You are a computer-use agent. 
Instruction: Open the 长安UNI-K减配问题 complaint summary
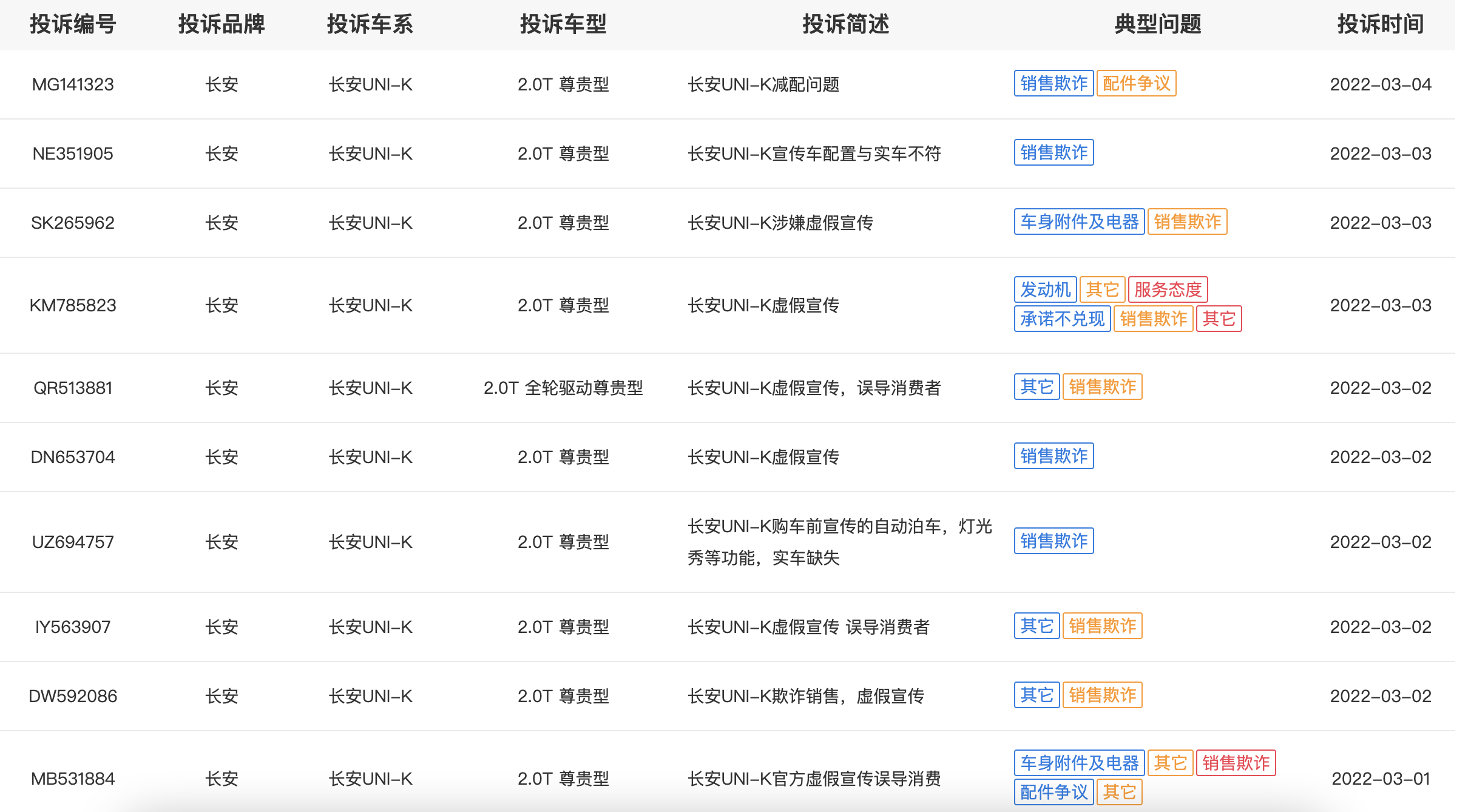pos(763,84)
